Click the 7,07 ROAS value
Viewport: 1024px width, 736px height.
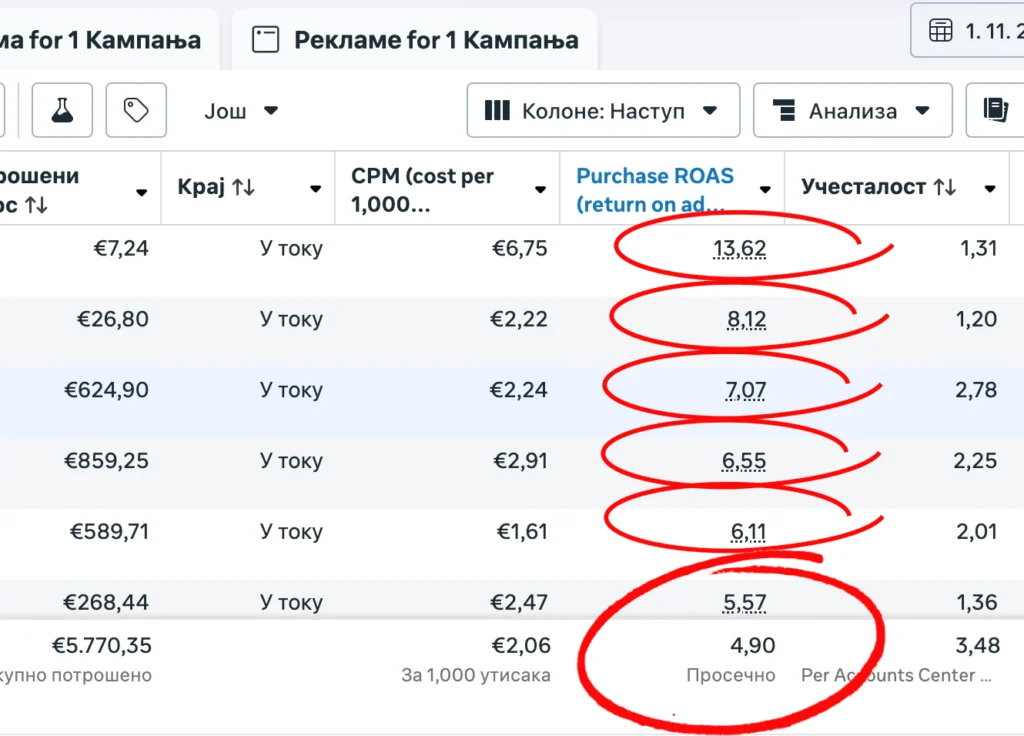[x=745, y=390]
